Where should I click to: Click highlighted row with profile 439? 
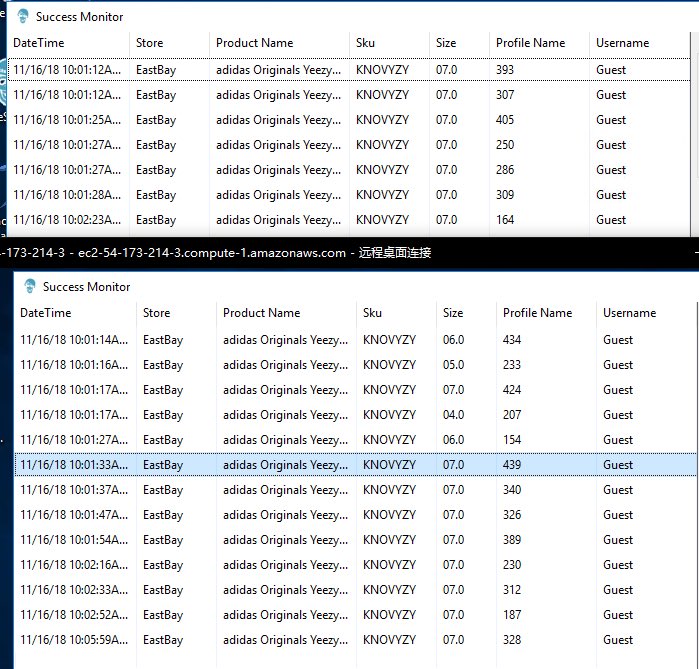tap(356, 465)
